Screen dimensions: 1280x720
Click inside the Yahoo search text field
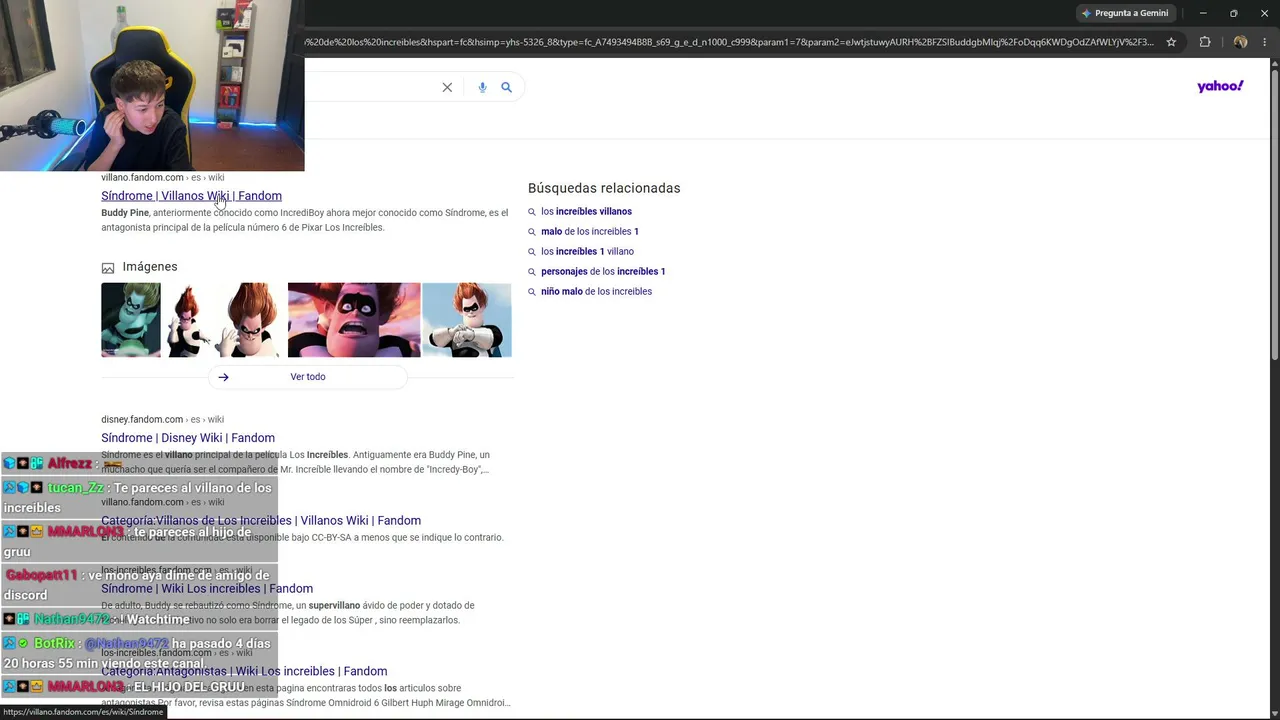(370, 87)
